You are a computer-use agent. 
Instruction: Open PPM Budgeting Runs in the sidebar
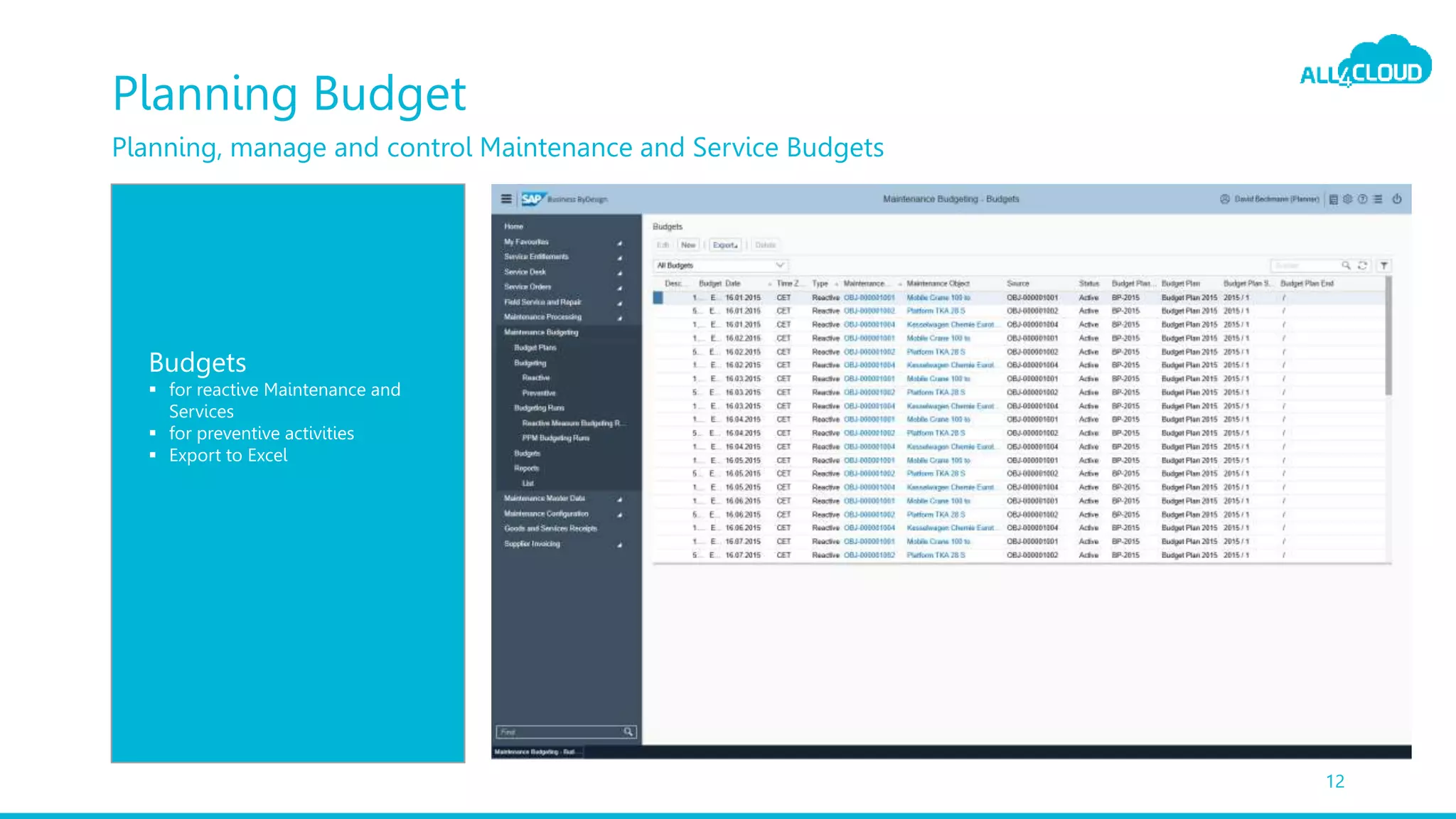[x=556, y=438]
